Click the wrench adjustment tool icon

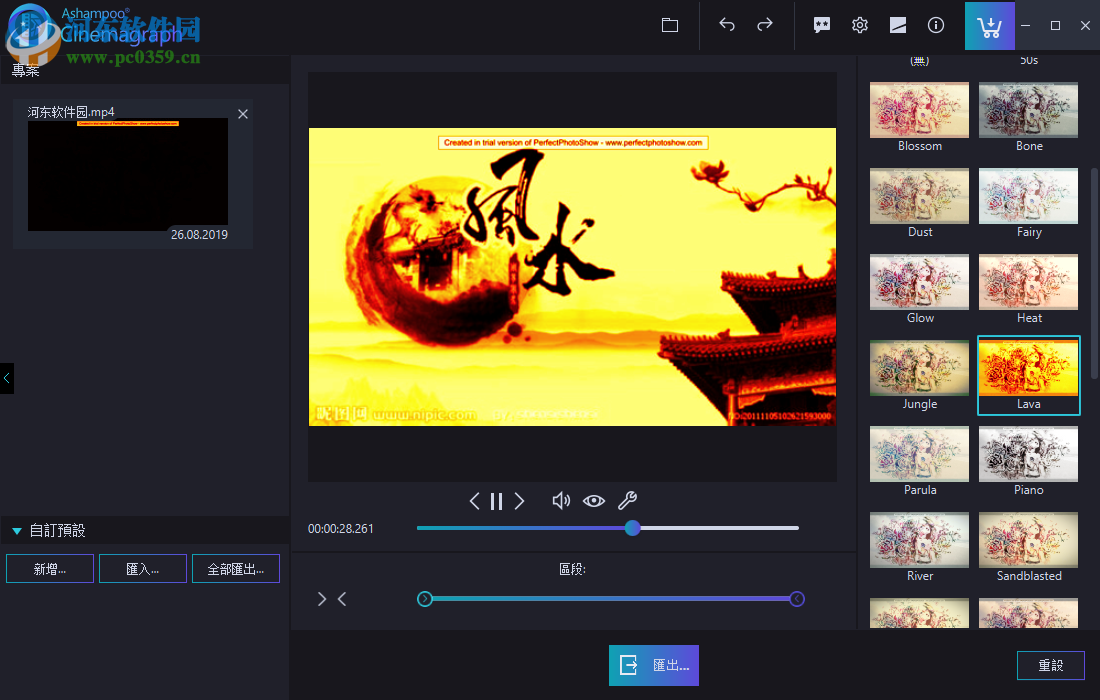627,500
